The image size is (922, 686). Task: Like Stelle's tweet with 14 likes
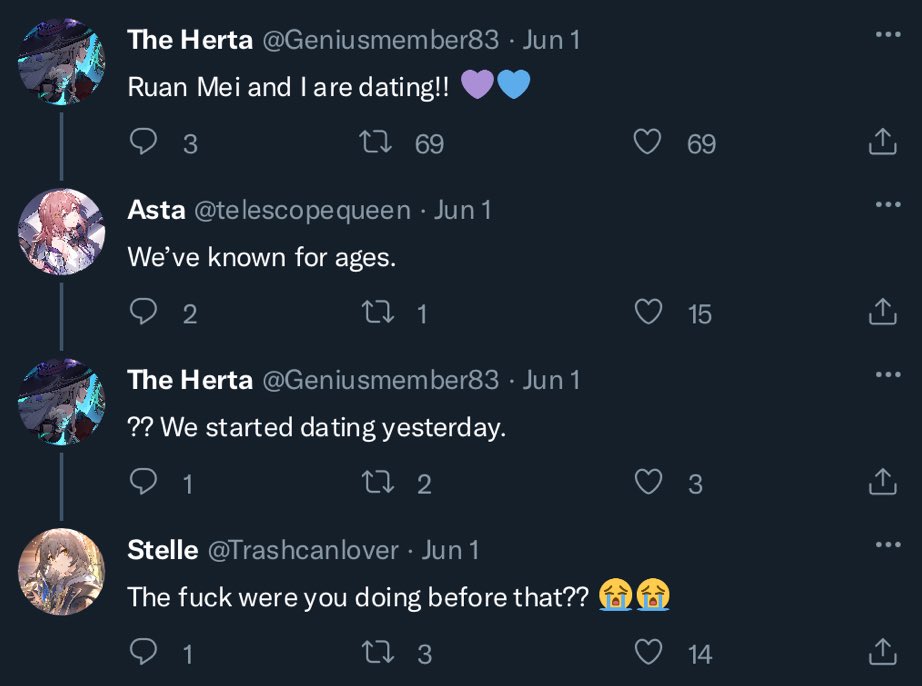tap(648, 653)
